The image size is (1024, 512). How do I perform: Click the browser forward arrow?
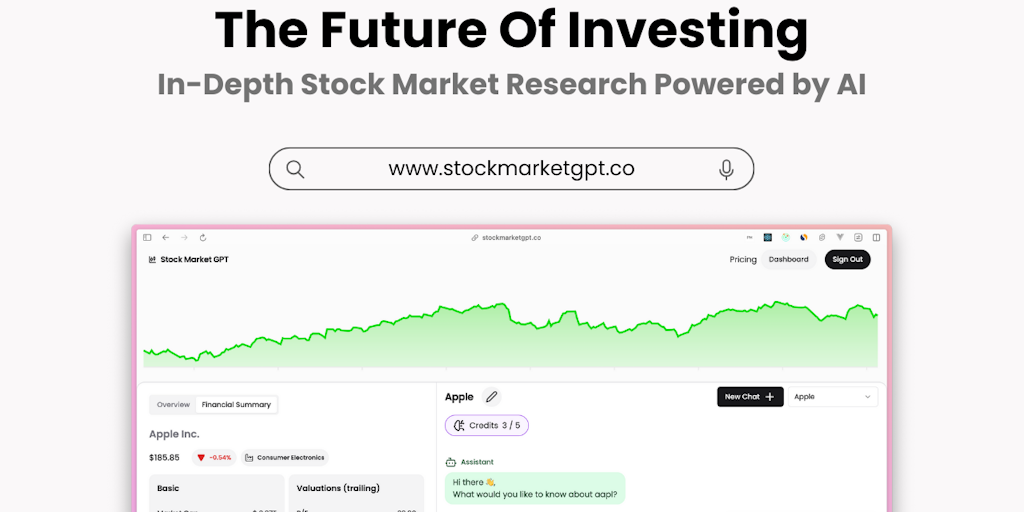coord(184,238)
